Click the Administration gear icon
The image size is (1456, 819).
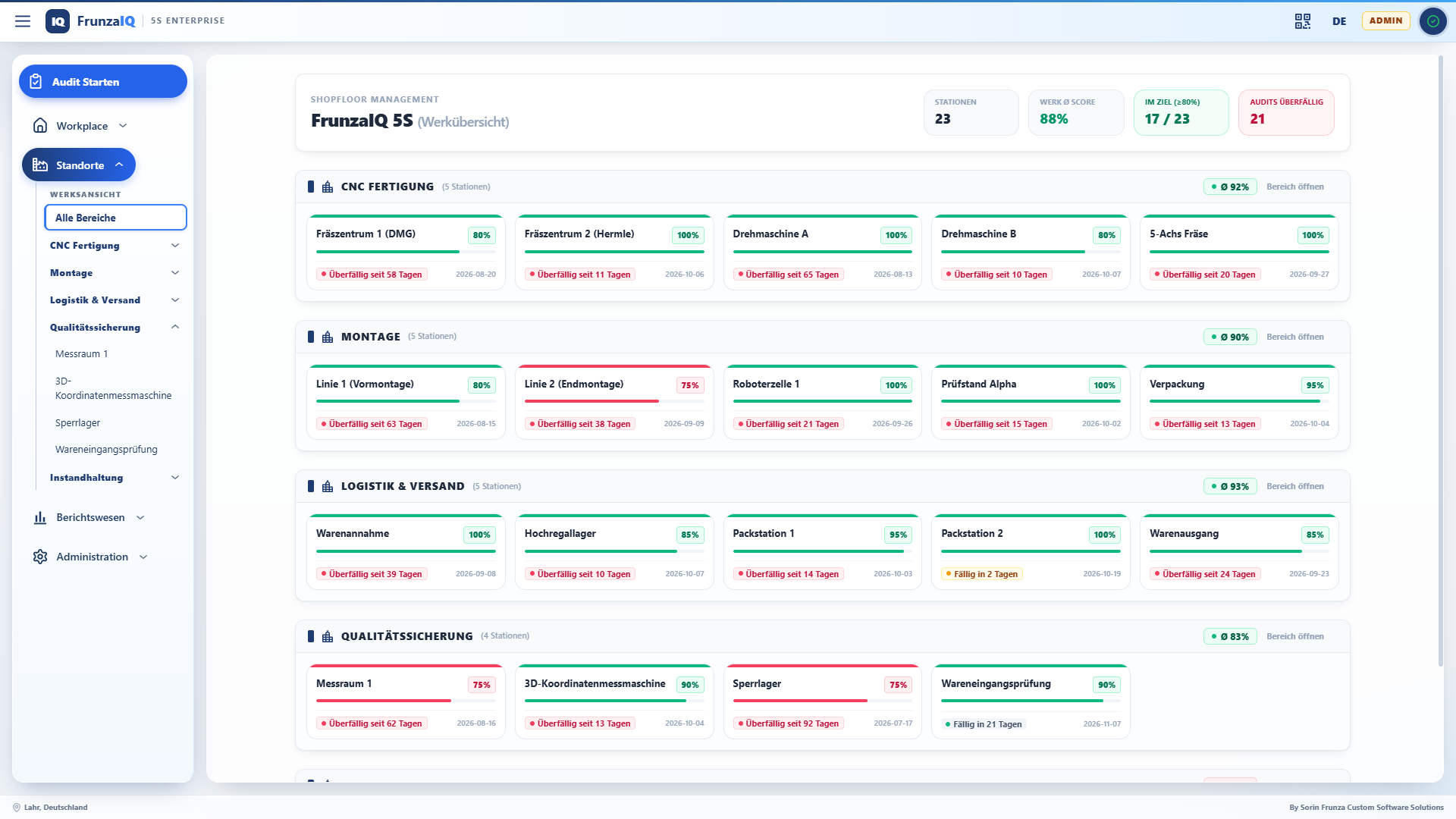pos(40,557)
